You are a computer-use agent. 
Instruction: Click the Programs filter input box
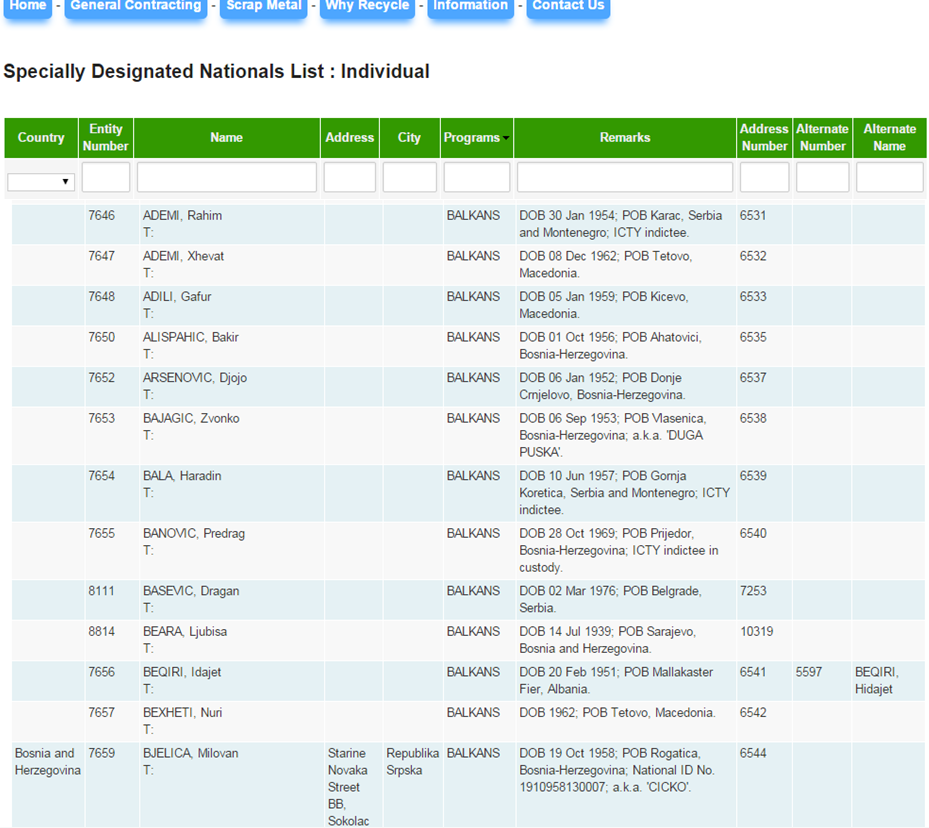477,178
